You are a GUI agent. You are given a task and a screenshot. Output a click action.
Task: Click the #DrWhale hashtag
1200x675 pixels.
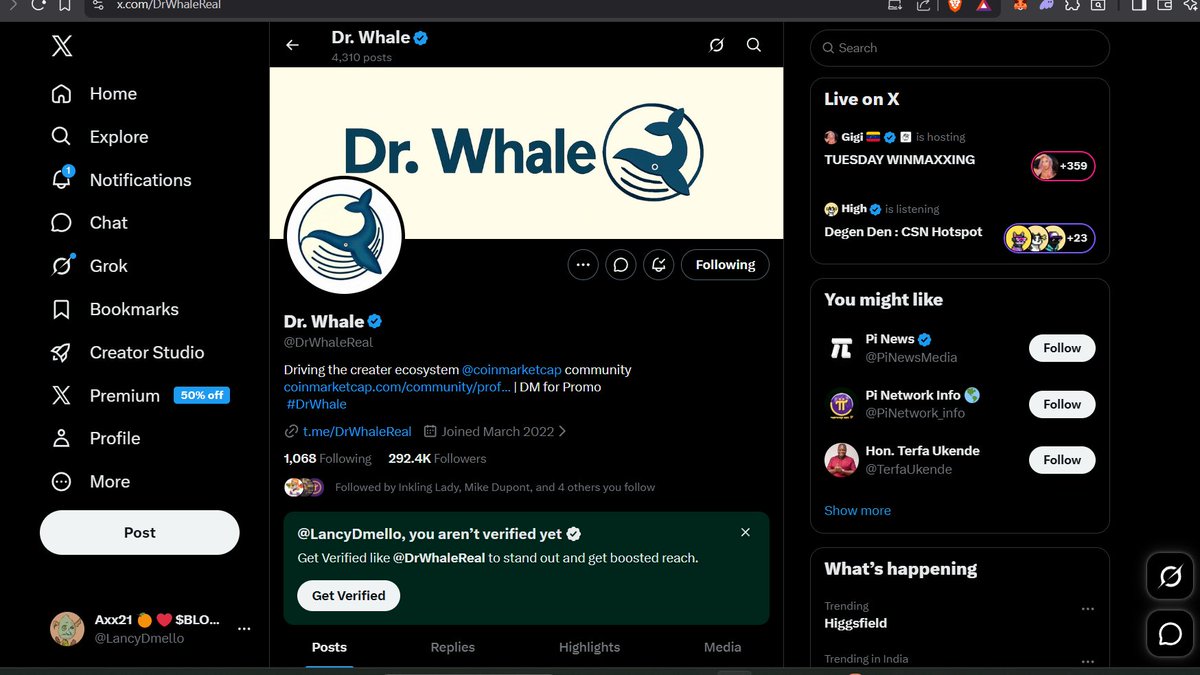[x=316, y=404]
